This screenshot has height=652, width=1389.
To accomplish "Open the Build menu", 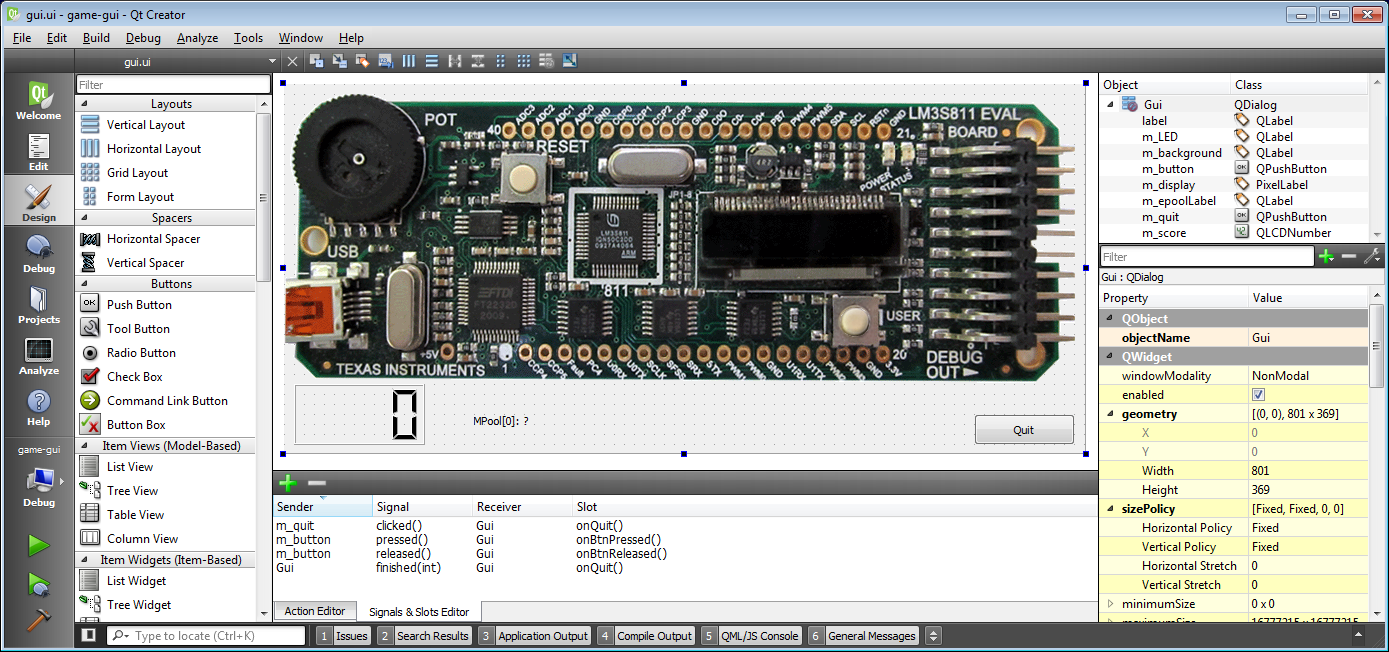I will point(96,38).
